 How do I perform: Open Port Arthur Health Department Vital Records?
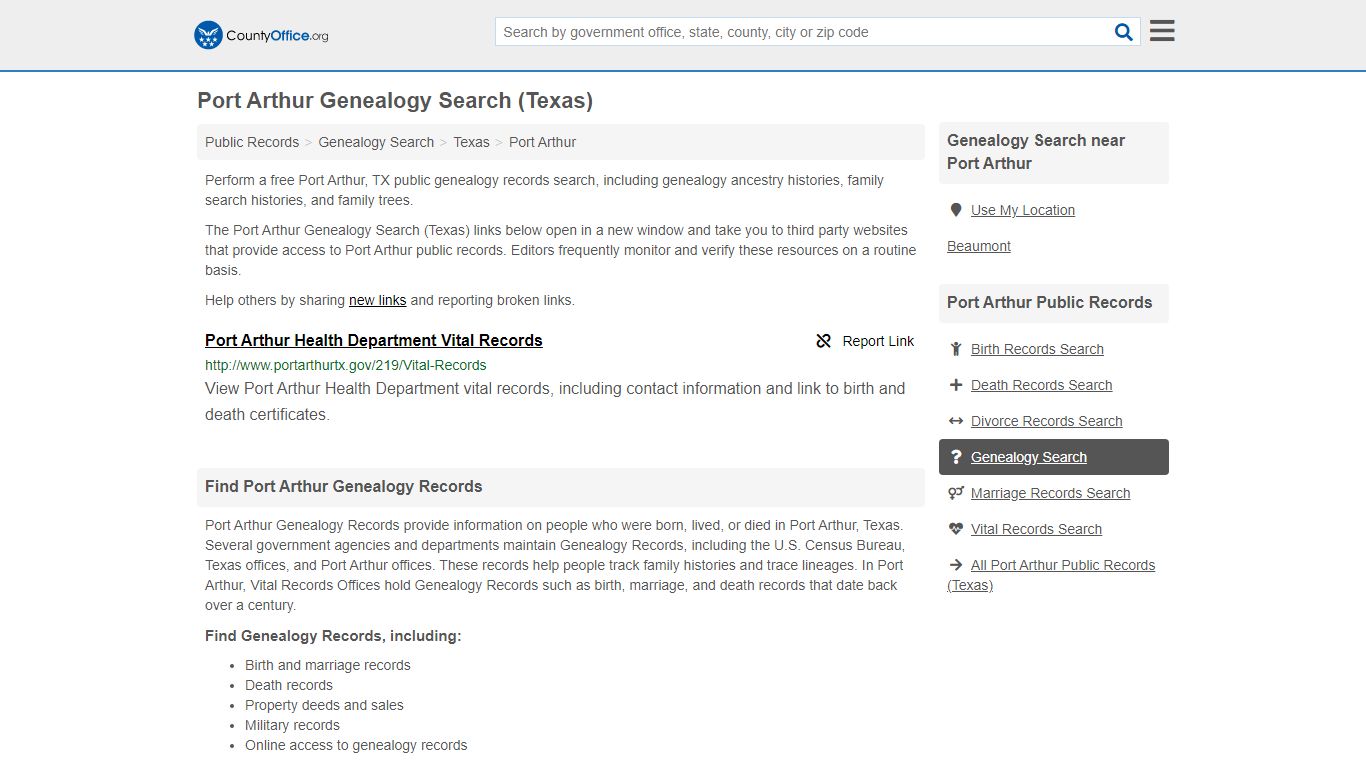pos(374,340)
